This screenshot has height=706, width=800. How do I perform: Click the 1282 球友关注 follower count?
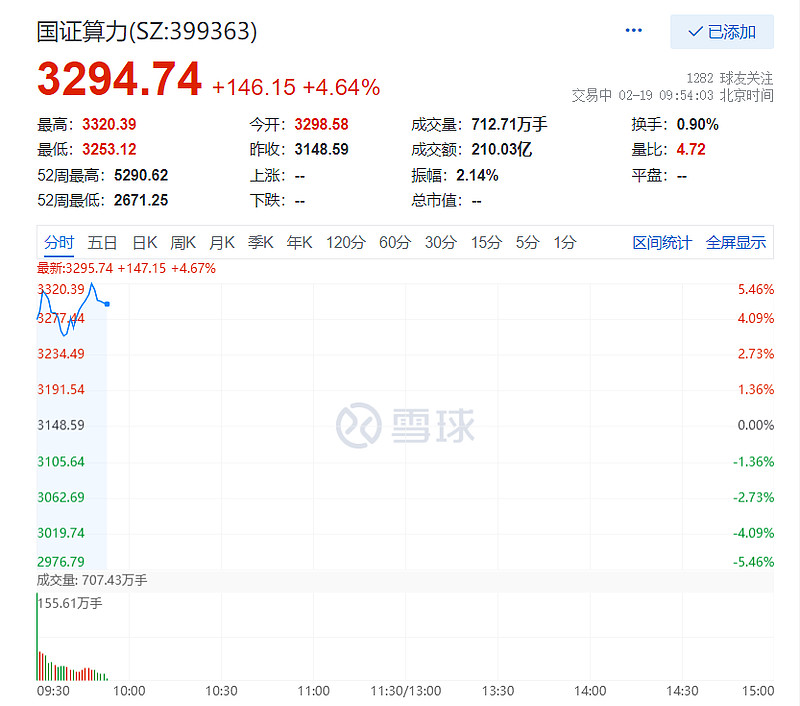coord(730,78)
